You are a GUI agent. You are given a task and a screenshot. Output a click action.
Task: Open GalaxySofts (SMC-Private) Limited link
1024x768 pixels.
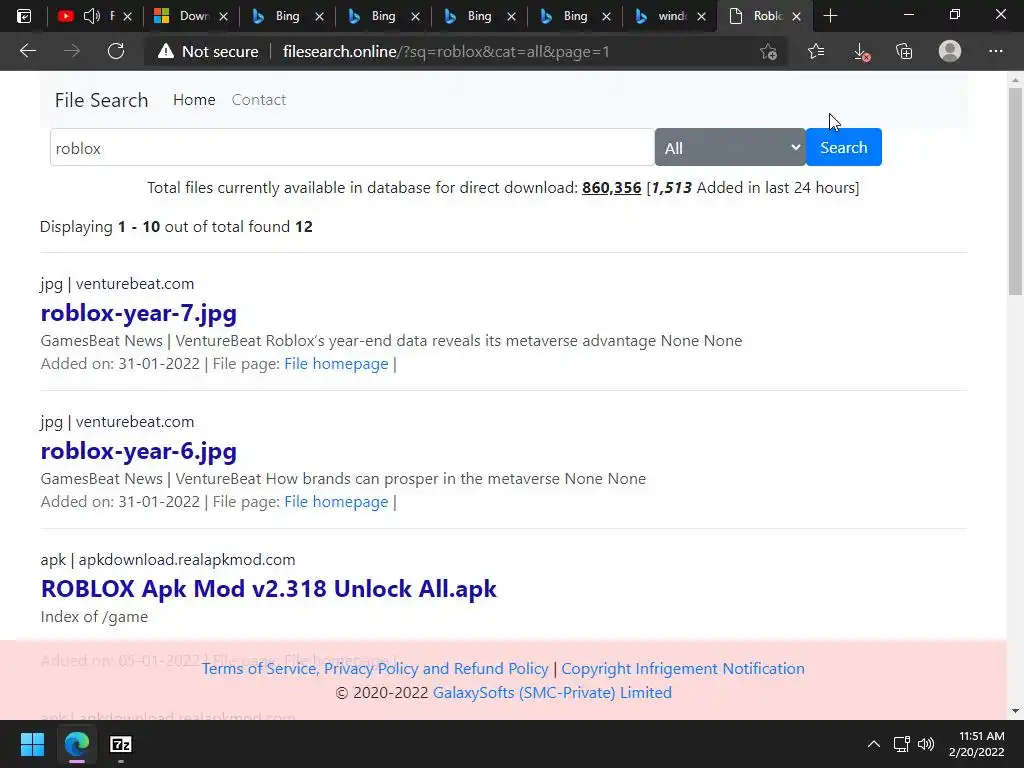coord(552,692)
